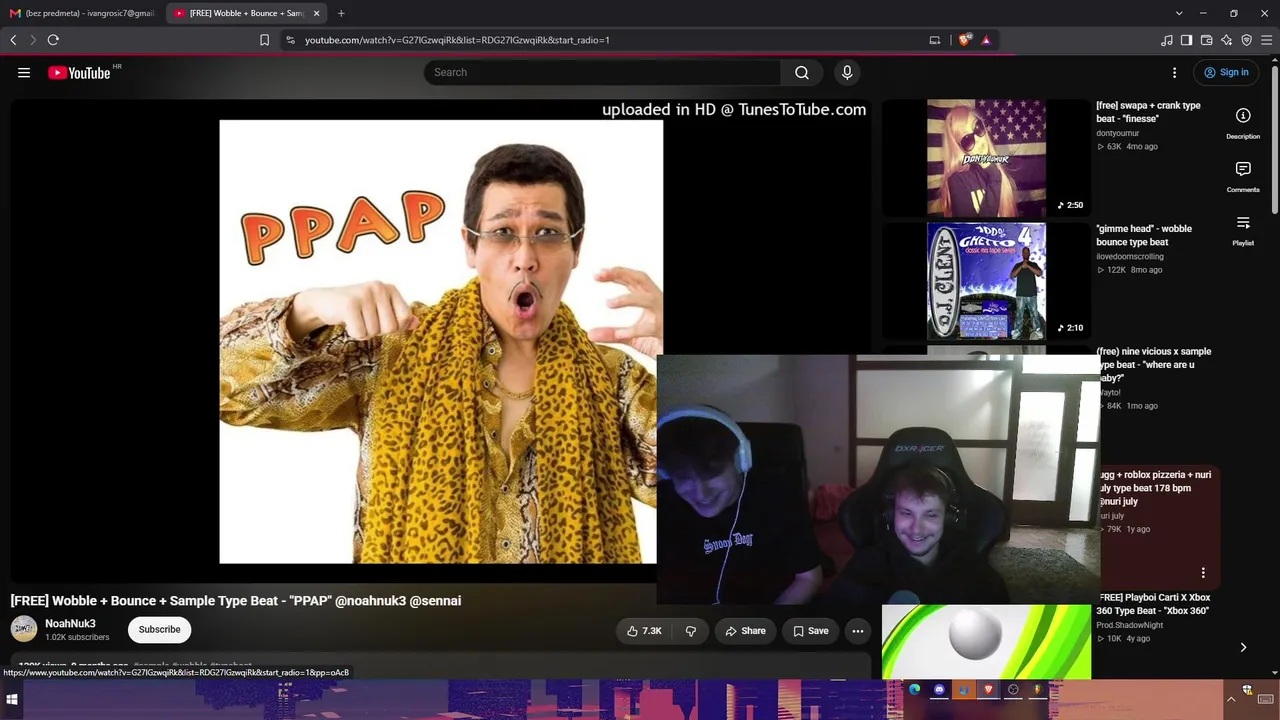The height and width of the screenshot is (720, 1280).
Task: Open the Brave playlist music-note icon
Action: [x=1167, y=40]
